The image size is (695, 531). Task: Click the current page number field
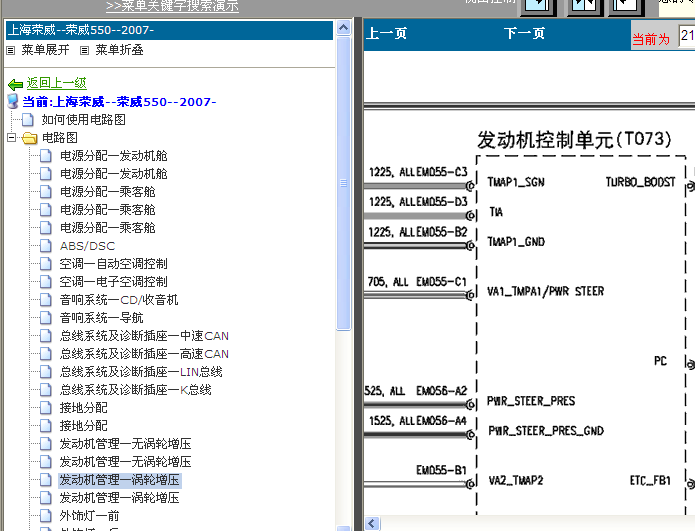pyautogui.click(x=687, y=36)
